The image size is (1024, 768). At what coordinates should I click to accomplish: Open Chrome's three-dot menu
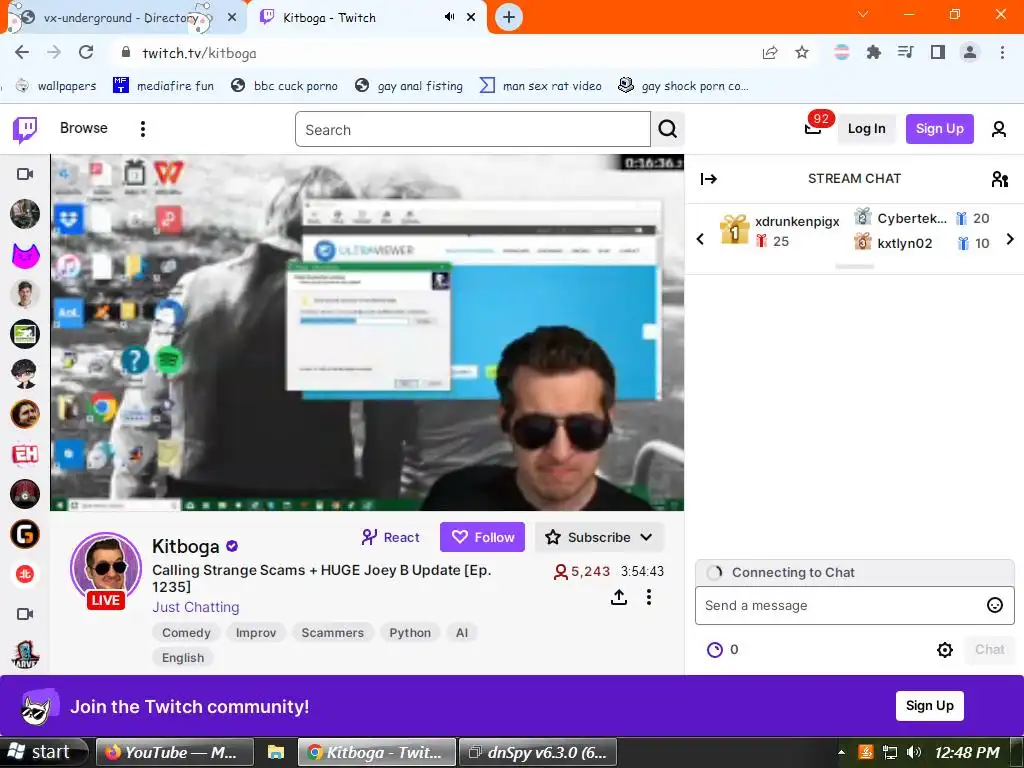(x=1002, y=52)
